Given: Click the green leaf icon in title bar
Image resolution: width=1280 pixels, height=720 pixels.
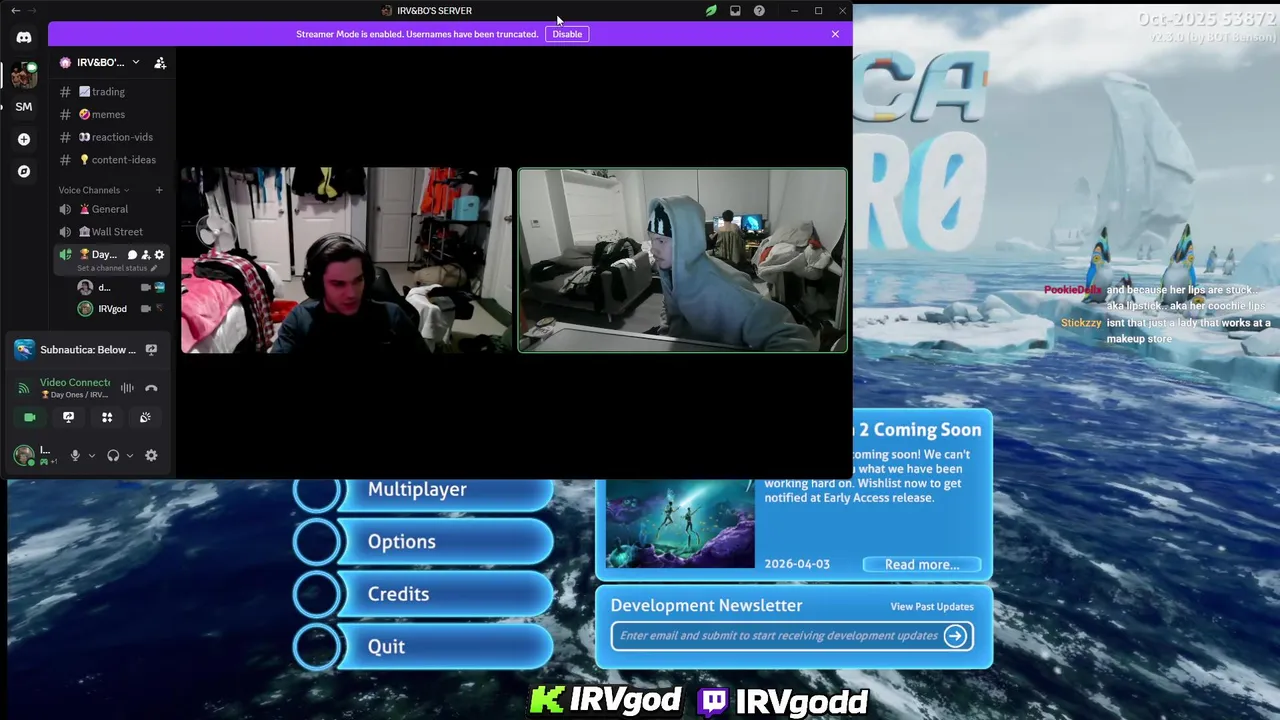Looking at the screenshot, I should [x=711, y=11].
